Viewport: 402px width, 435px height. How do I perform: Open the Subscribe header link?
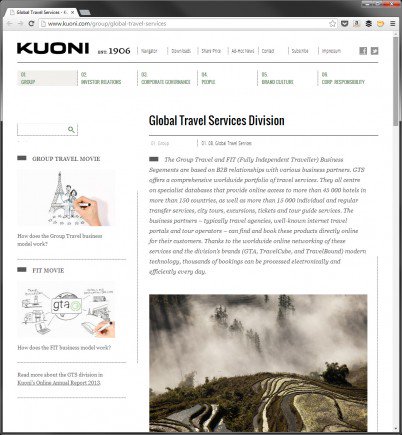point(300,51)
